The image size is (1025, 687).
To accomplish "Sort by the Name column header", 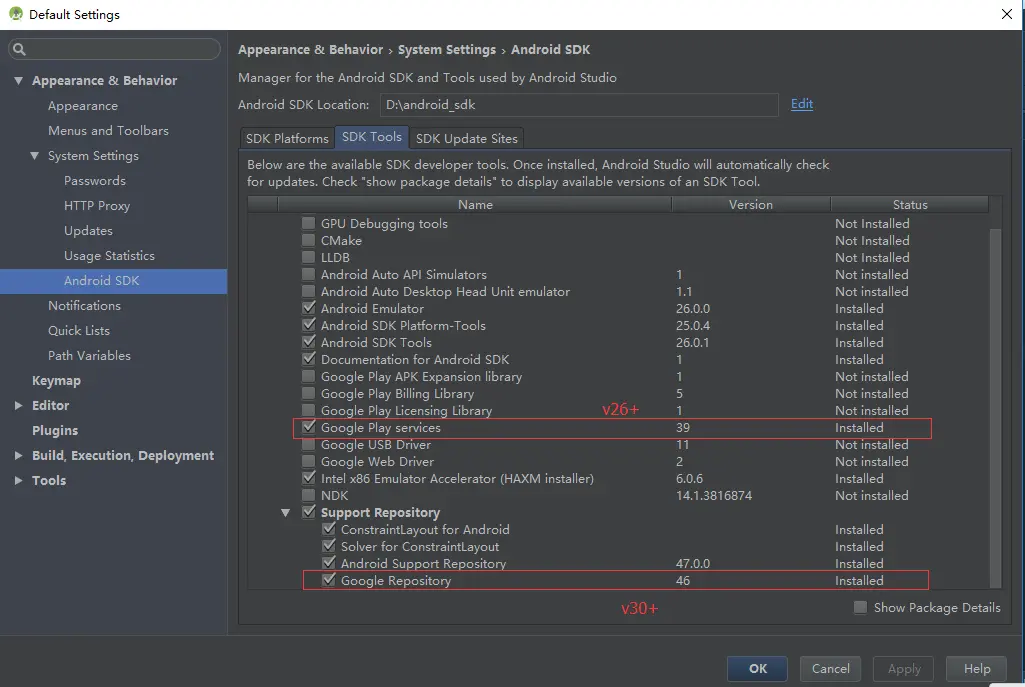I will (x=475, y=205).
